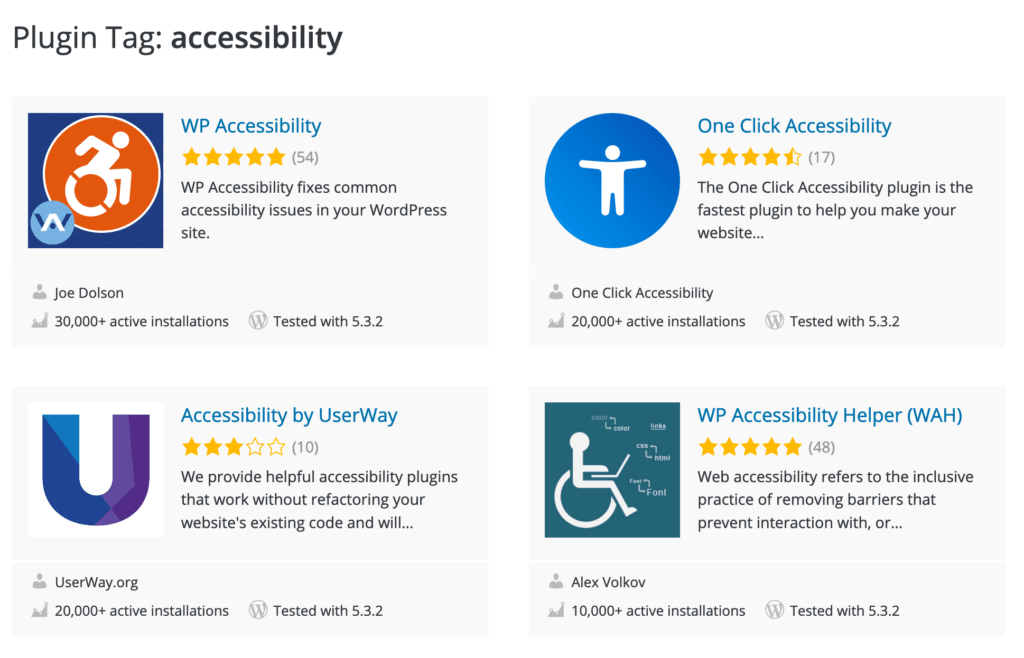Click the Alex Volkov author name
This screenshot has height=658, width=1024.
pyautogui.click(x=609, y=582)
